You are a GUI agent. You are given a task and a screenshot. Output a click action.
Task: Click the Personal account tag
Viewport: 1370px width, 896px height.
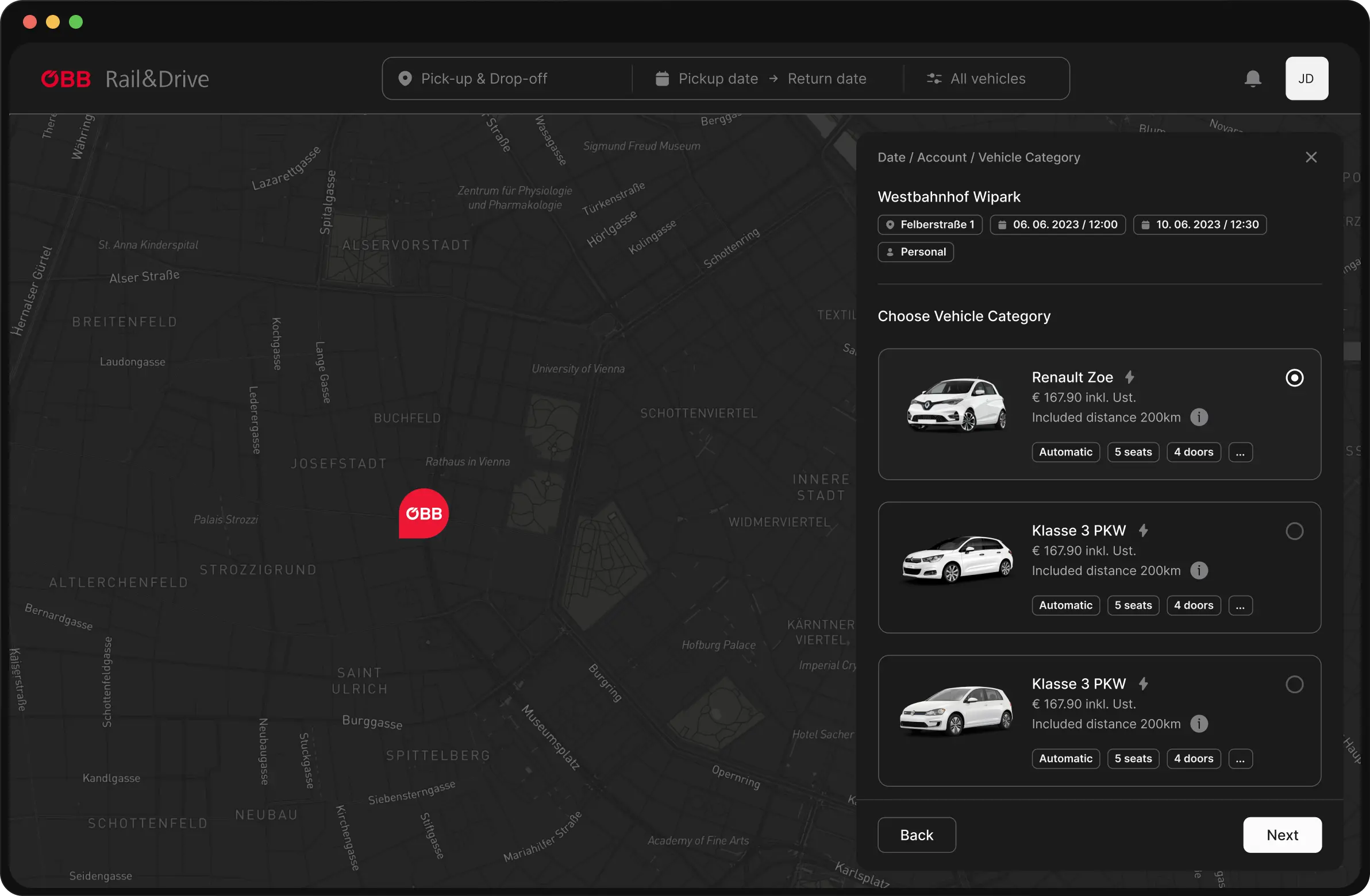click(915, 252)
